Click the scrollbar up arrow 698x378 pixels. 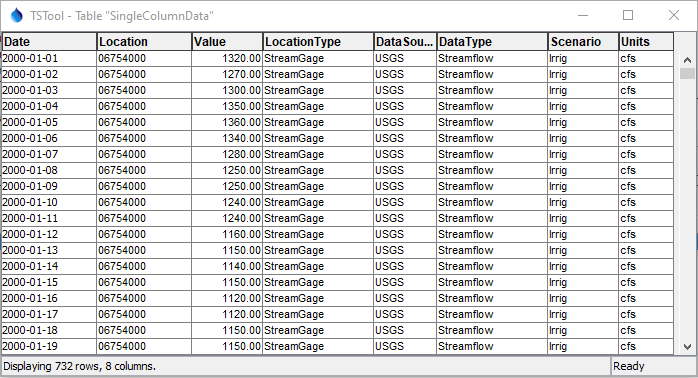(x=687, y=60)
